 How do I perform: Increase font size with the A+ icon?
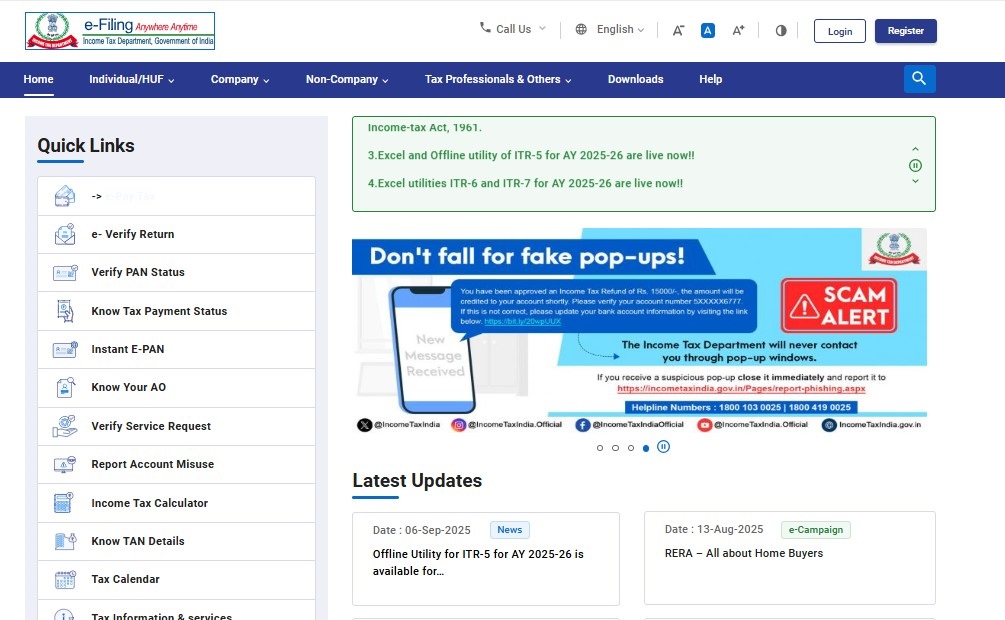[738, 30]
